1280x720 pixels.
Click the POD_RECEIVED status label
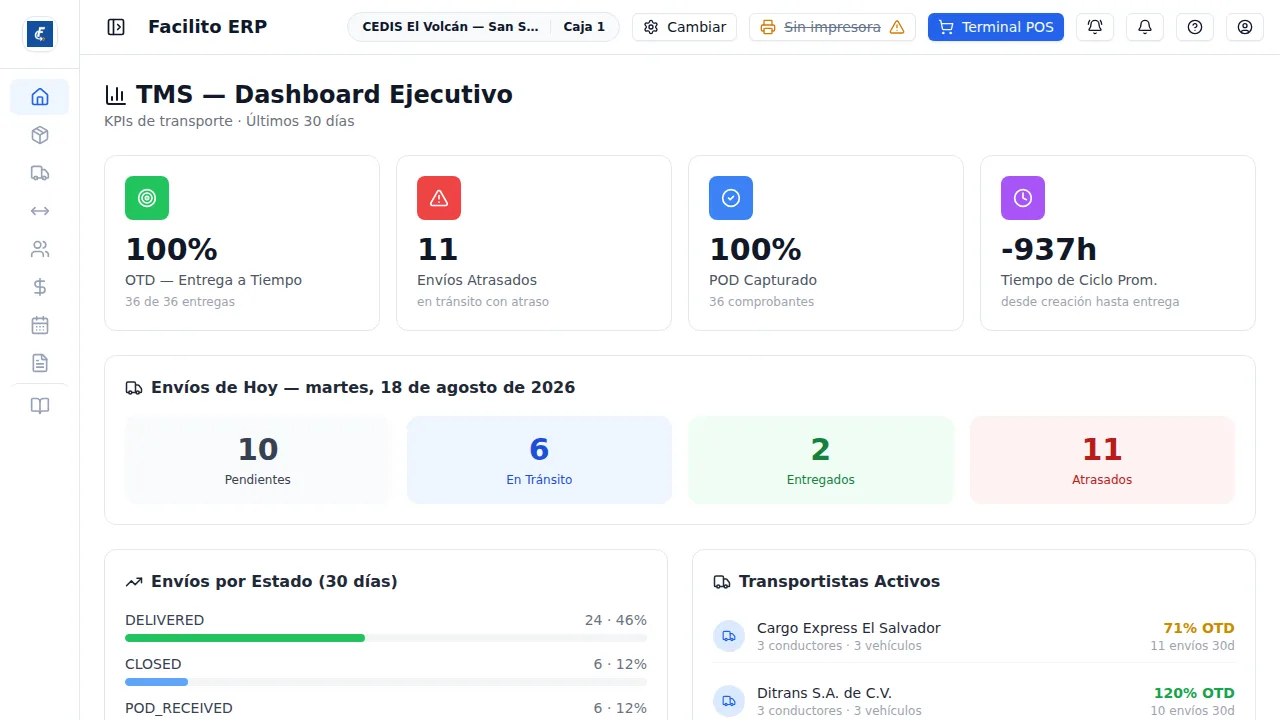coord(179,708)
